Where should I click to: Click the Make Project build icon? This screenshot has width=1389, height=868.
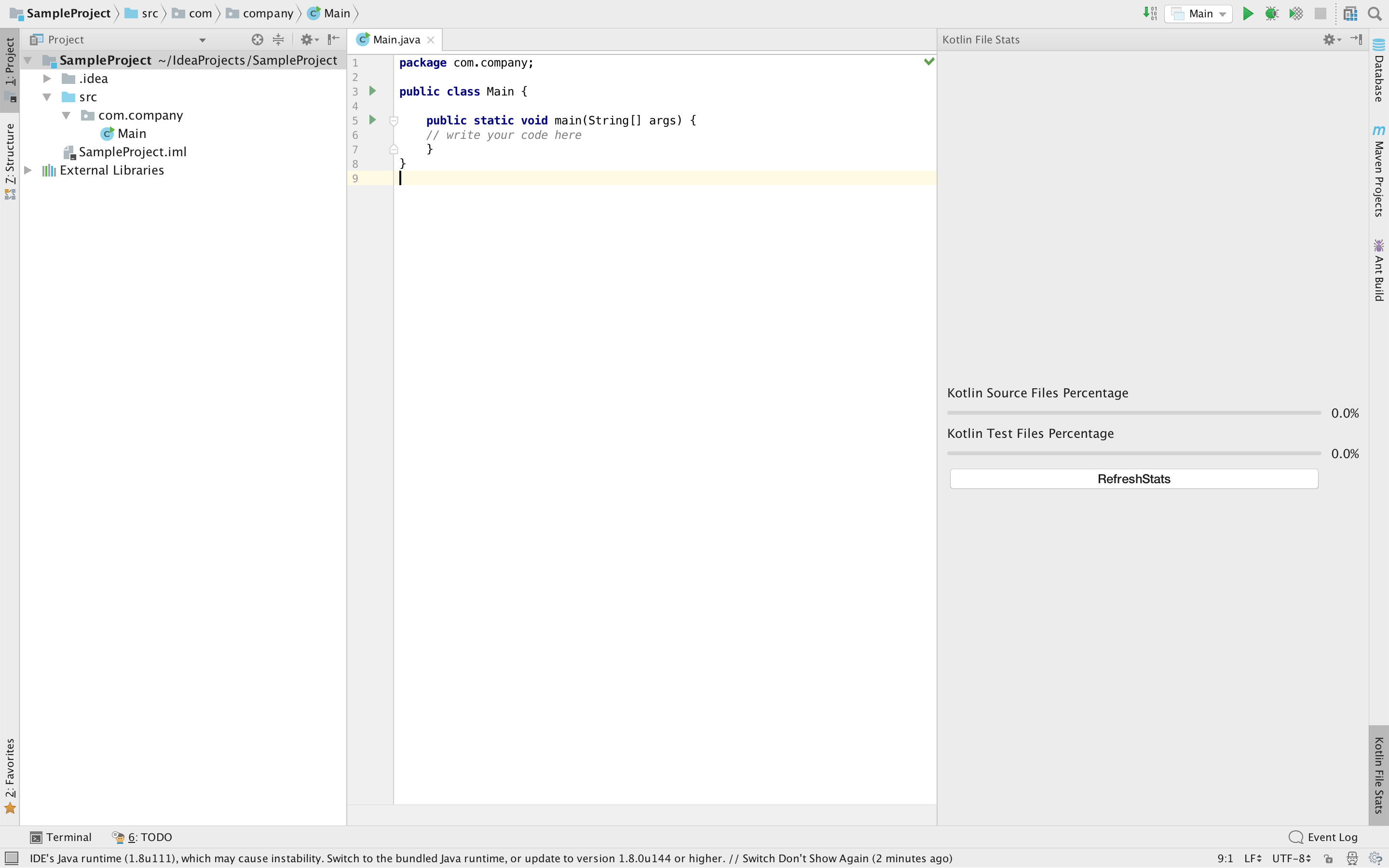click(1150, 14)
